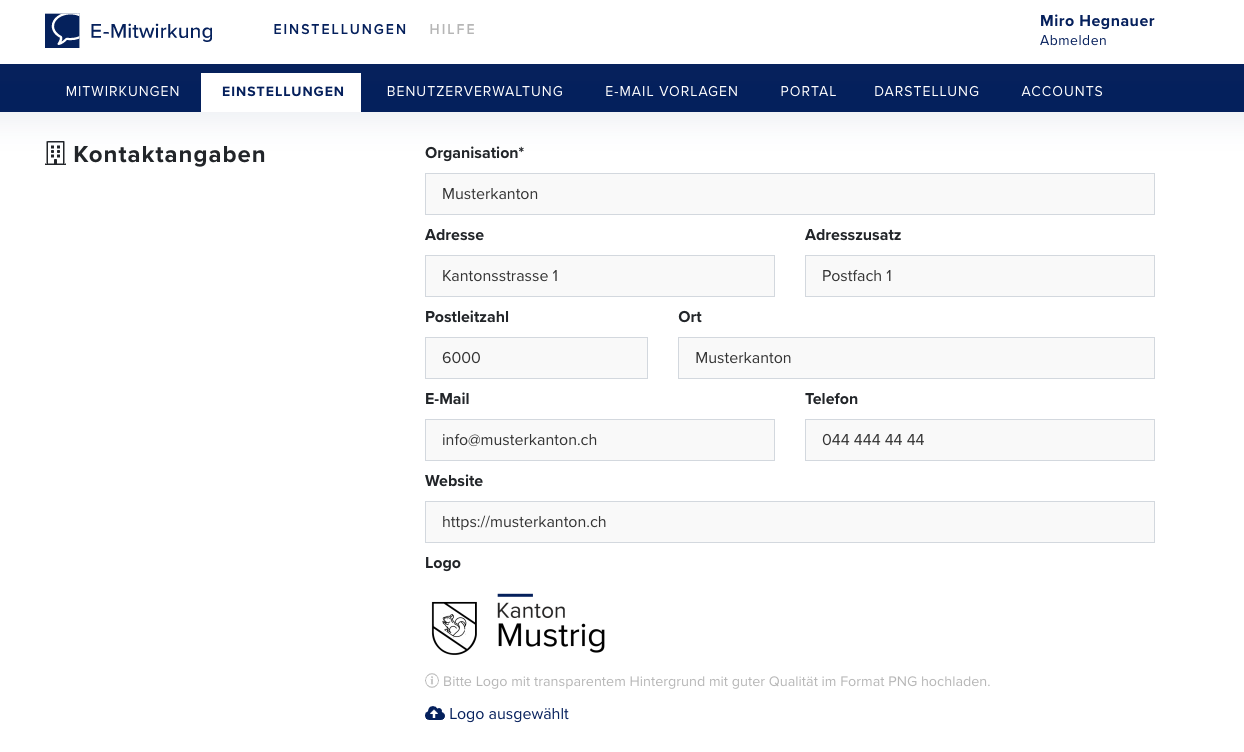Click the E-Mitwirkung brand name

pos(151,31)
